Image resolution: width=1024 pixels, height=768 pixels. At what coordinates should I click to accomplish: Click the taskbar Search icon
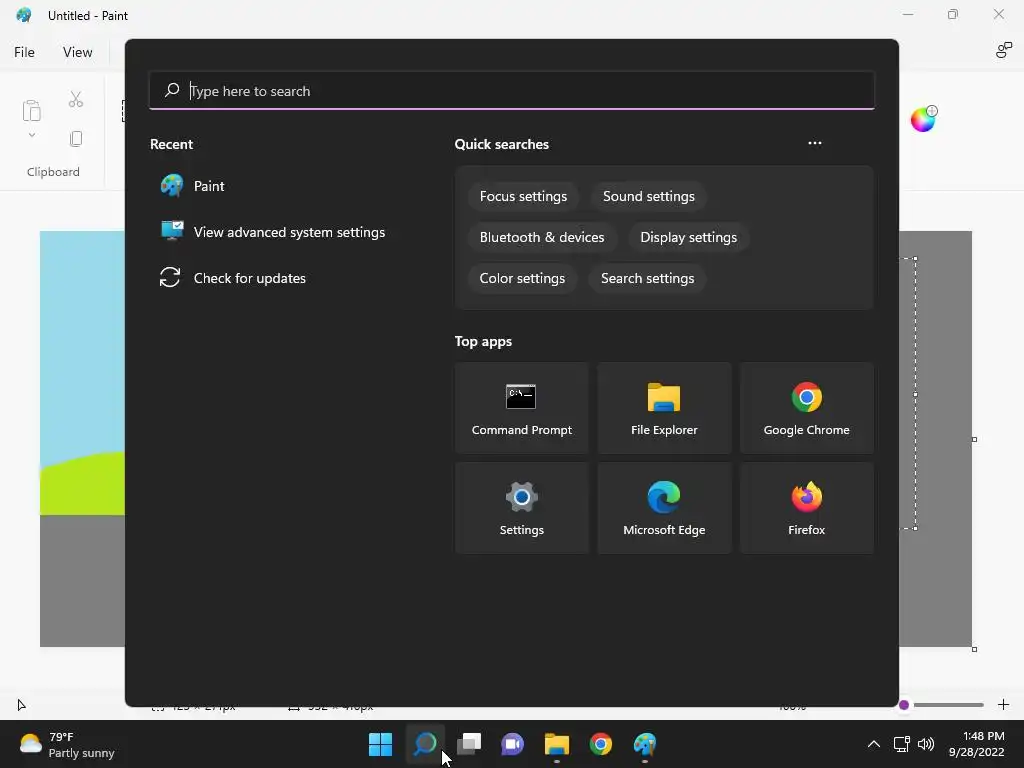pos(425,744)
